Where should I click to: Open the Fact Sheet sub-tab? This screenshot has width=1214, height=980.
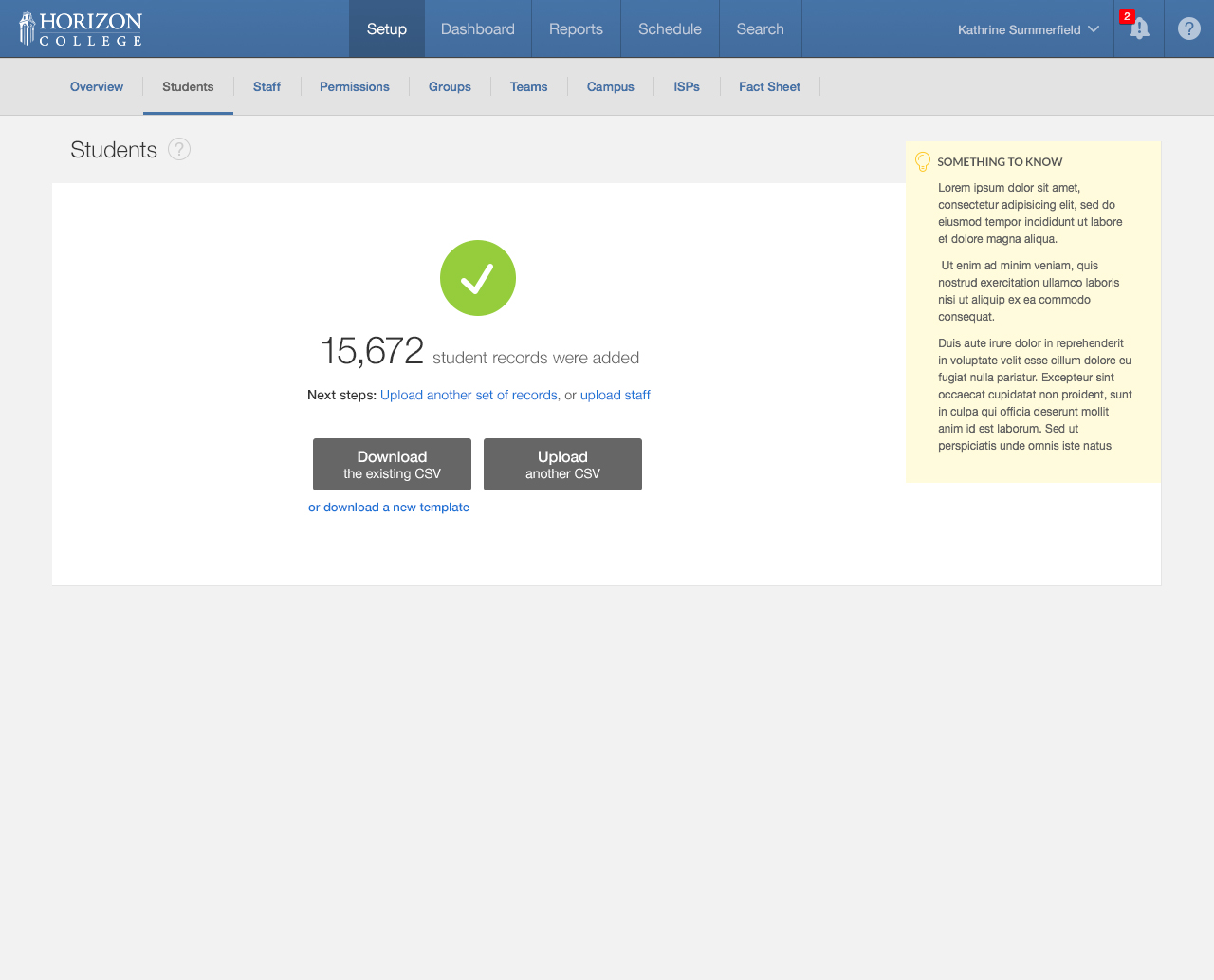click(x=770, y=86)
